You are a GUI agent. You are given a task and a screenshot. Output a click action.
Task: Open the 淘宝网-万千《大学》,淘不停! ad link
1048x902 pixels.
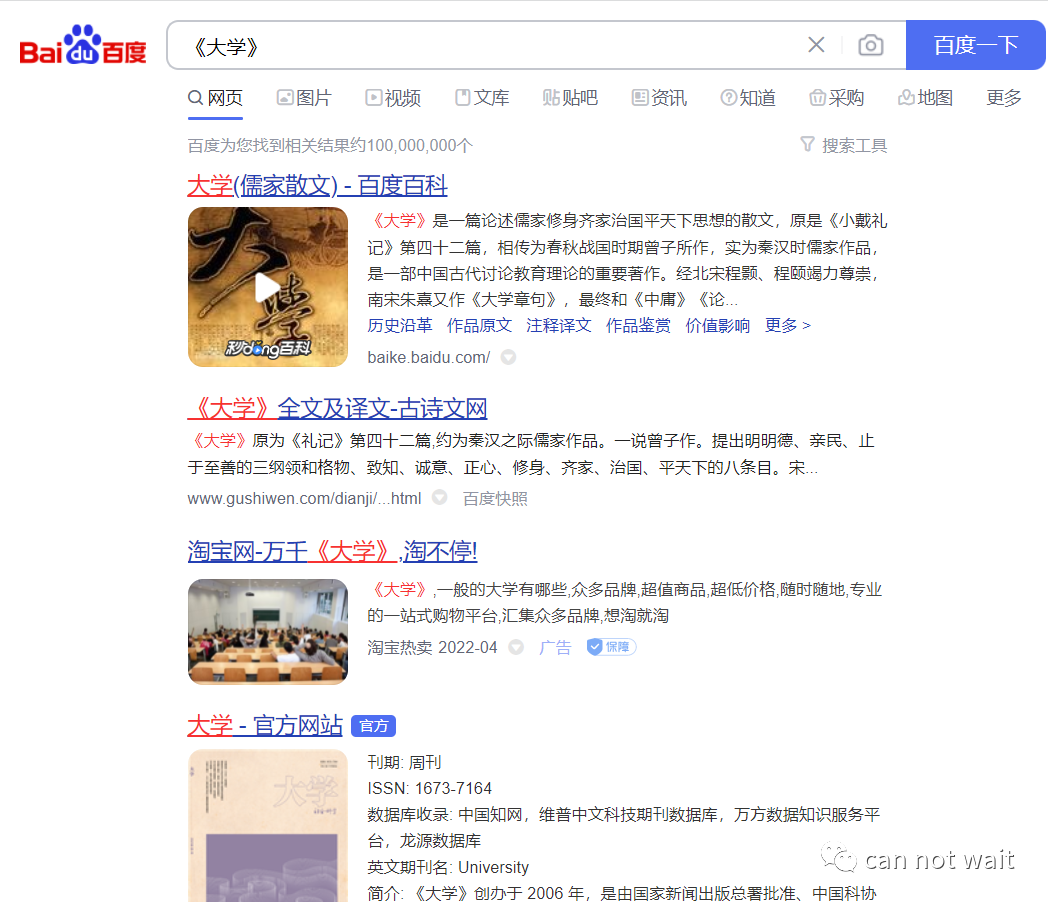[332, 551]
